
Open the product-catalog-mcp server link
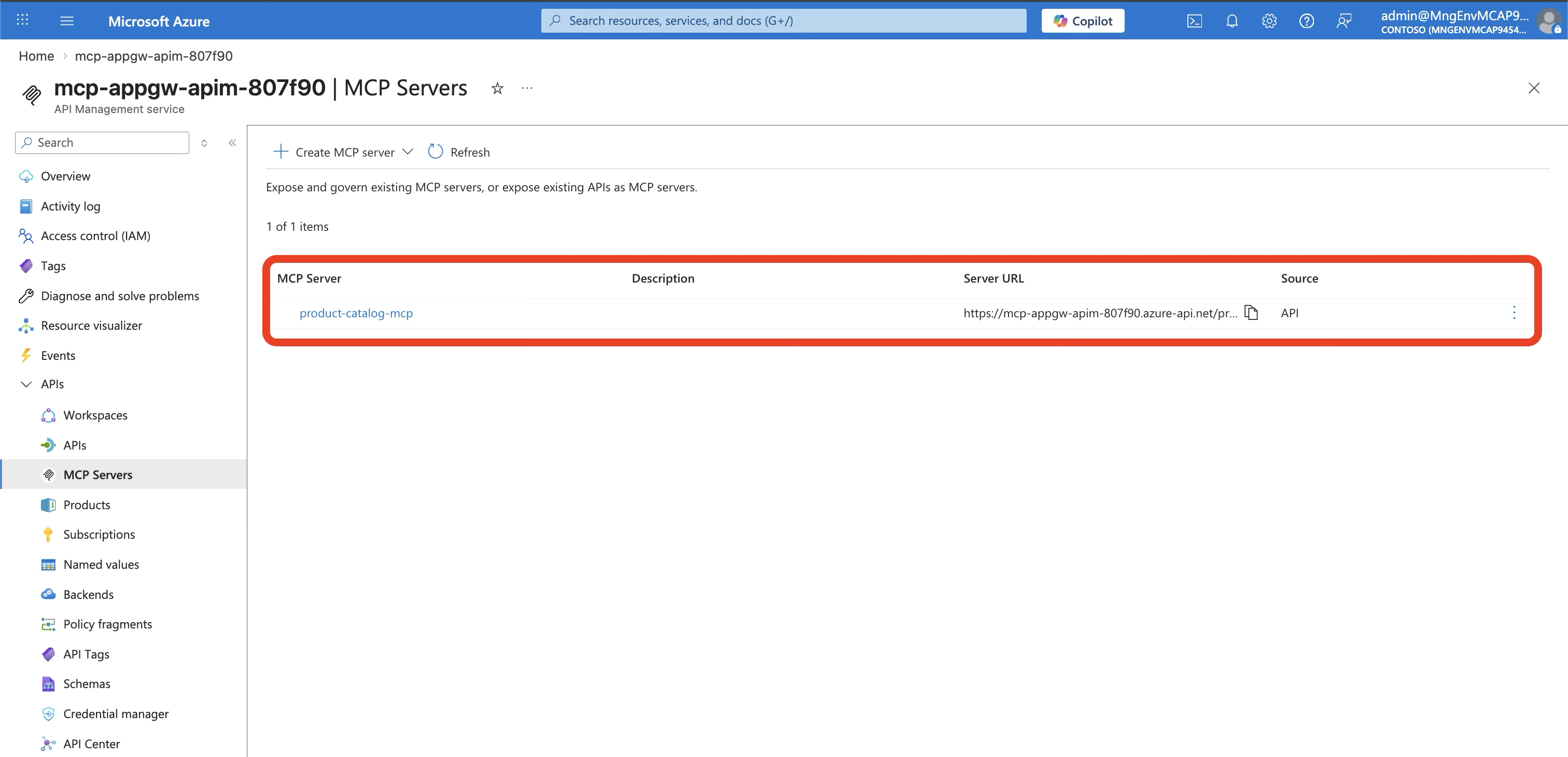coord(356,313)
